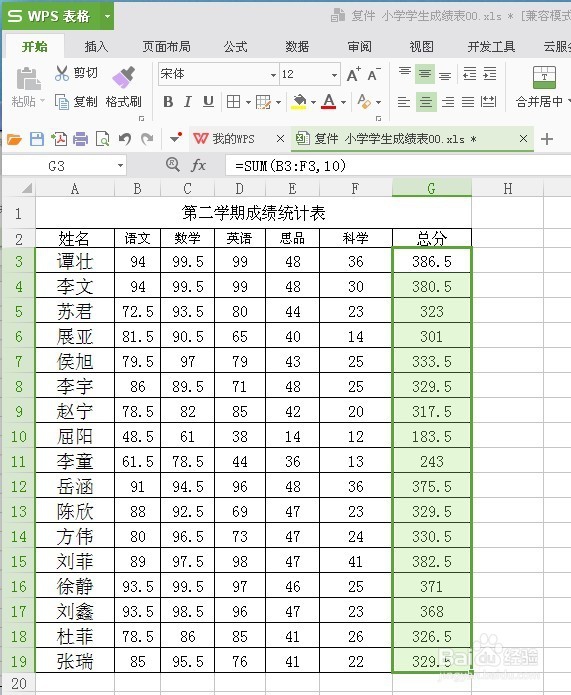Screen dimensions: 571x695
Task: Open the 开发工具 ribbon tab
Action: [491, 47]
